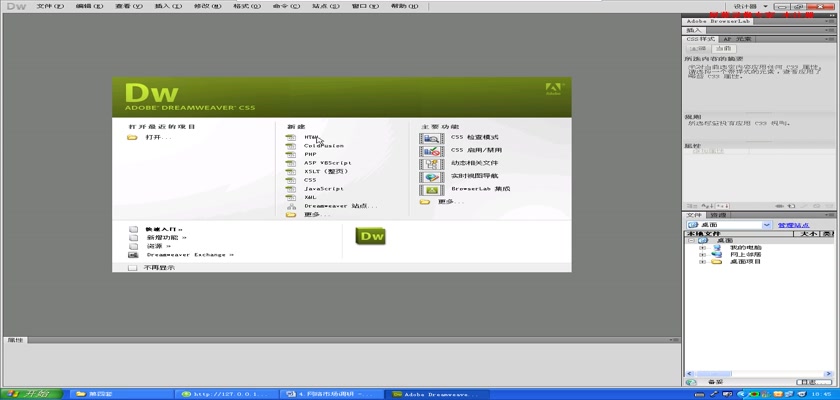
Task: Expand the 网上邻居 tree node
Action: 702,254
